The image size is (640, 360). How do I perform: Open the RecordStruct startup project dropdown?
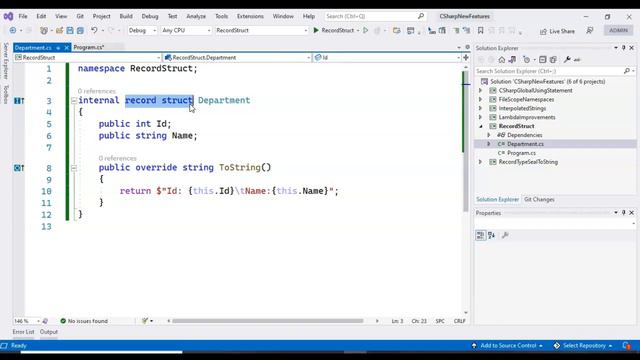pos(261,31)
